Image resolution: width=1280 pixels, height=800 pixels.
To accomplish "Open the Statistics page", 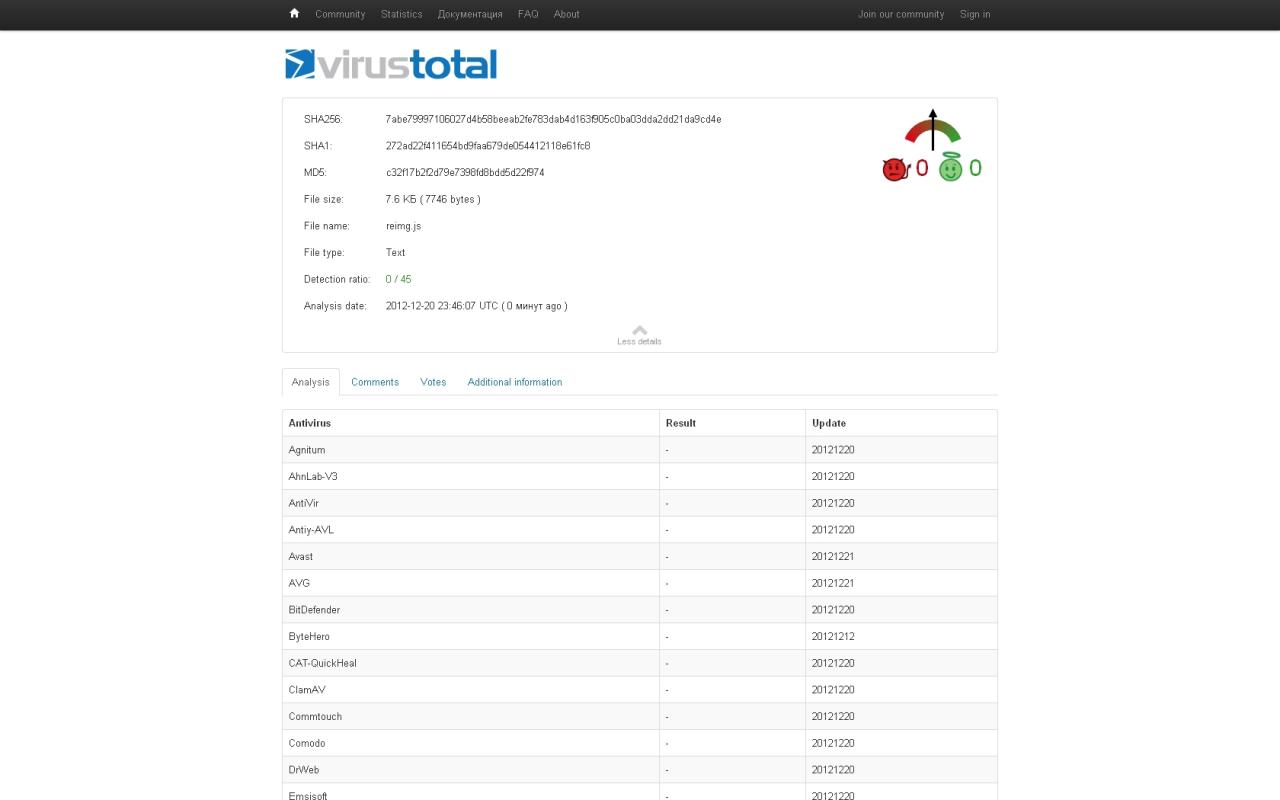I will coord(401,14).
